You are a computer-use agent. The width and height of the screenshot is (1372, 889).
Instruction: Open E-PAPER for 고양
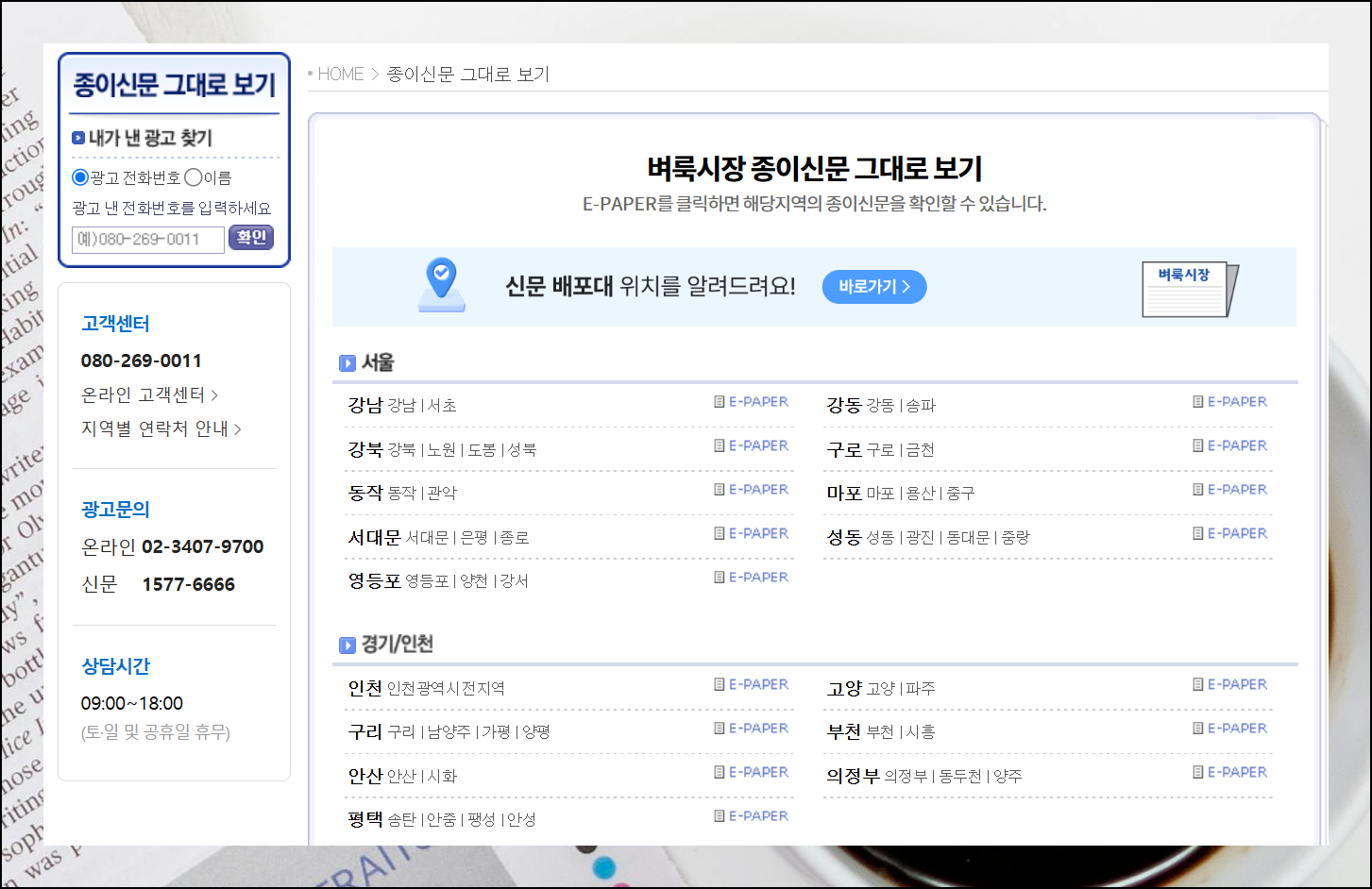[1230, 685]
